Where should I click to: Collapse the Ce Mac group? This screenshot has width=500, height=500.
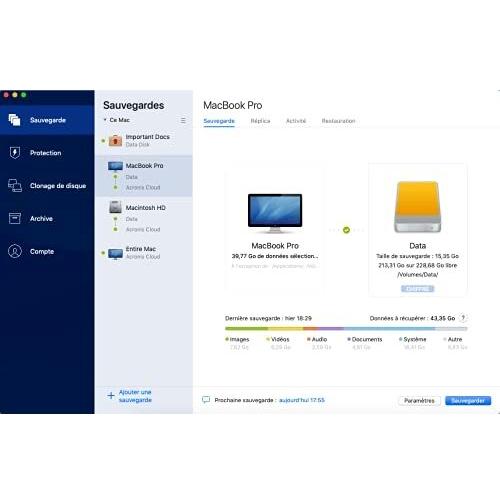[105, 120]
